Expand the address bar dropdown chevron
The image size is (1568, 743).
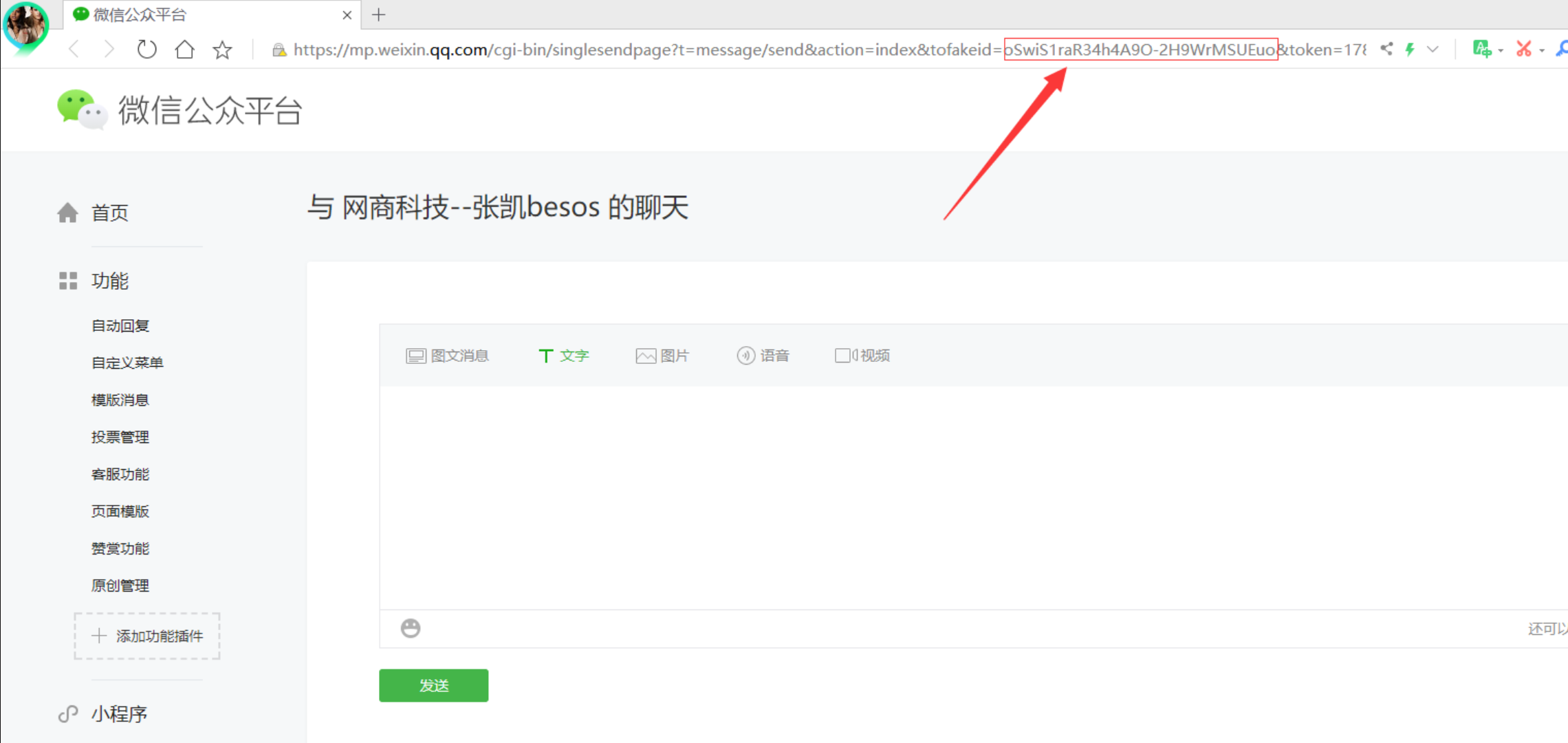(1433, 50)
